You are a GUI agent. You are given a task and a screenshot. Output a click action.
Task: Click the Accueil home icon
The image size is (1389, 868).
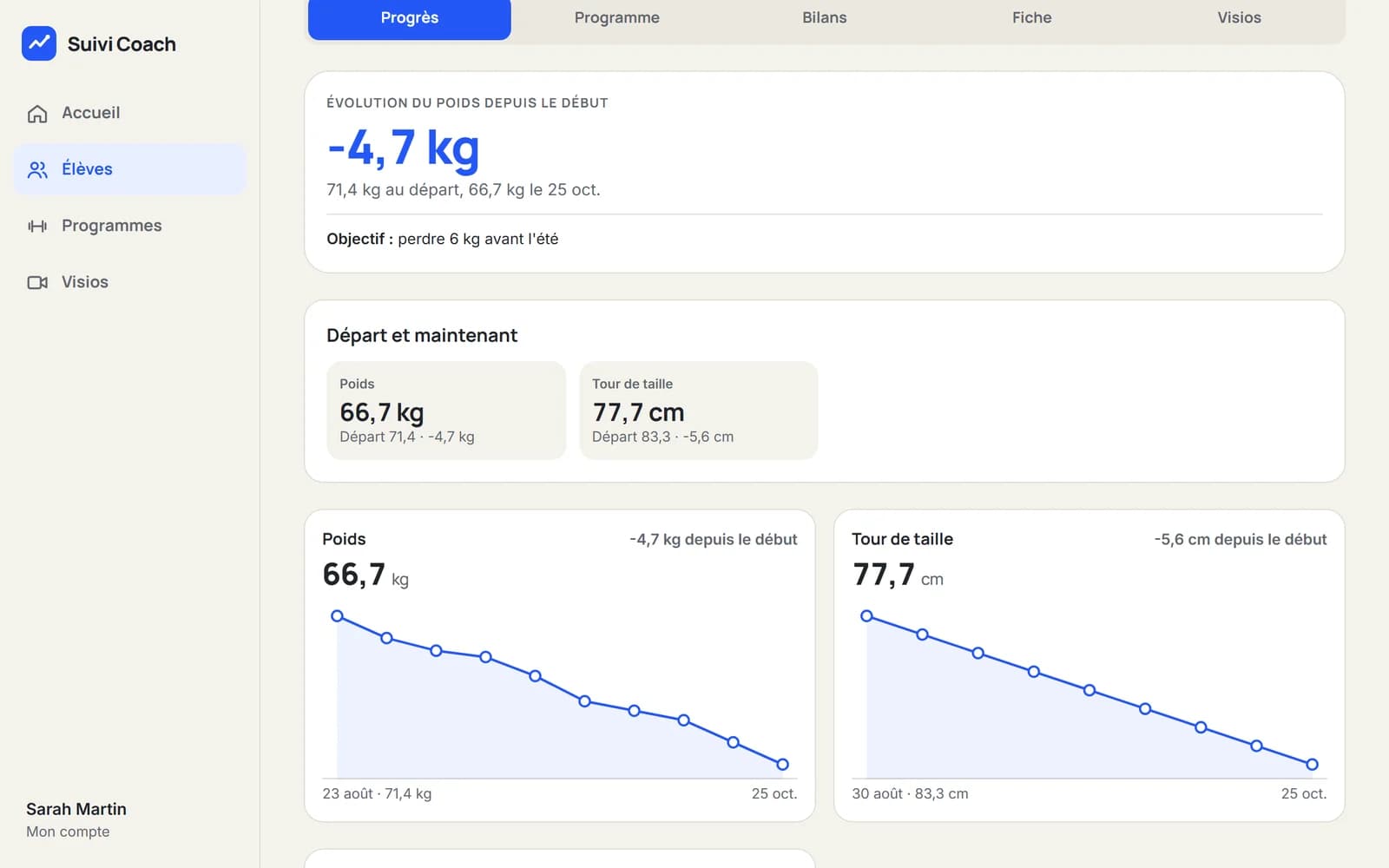click(x=37, y=114)
